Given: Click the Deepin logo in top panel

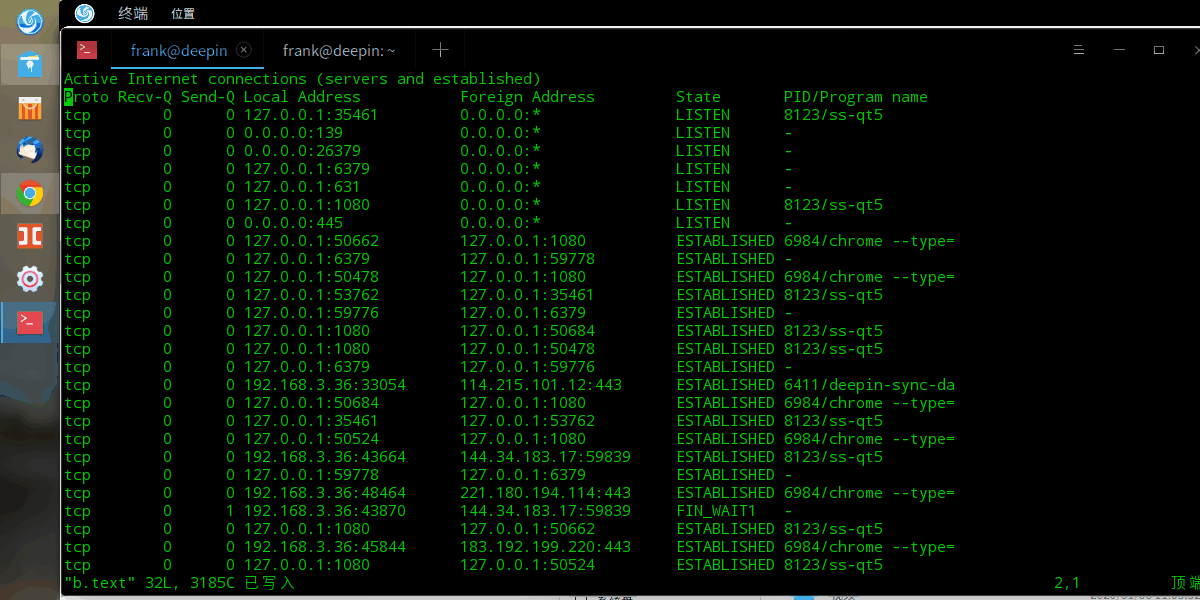Looking at the screenshot, I should (84, 13).
